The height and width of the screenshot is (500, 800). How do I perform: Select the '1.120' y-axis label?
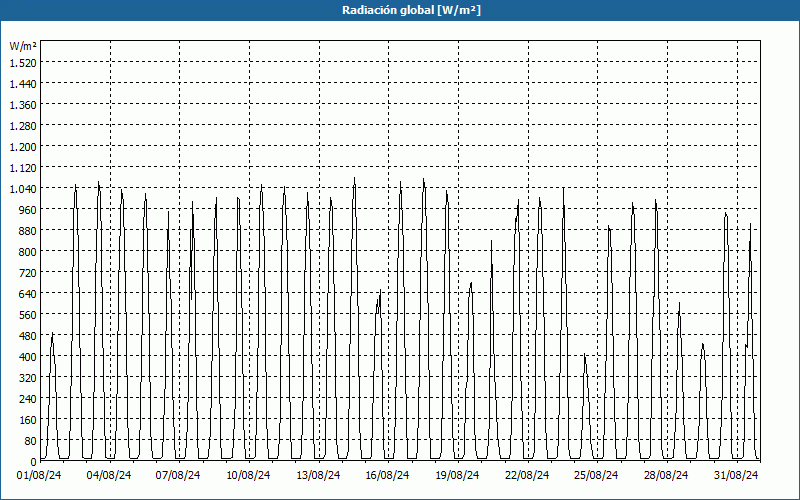23,168
